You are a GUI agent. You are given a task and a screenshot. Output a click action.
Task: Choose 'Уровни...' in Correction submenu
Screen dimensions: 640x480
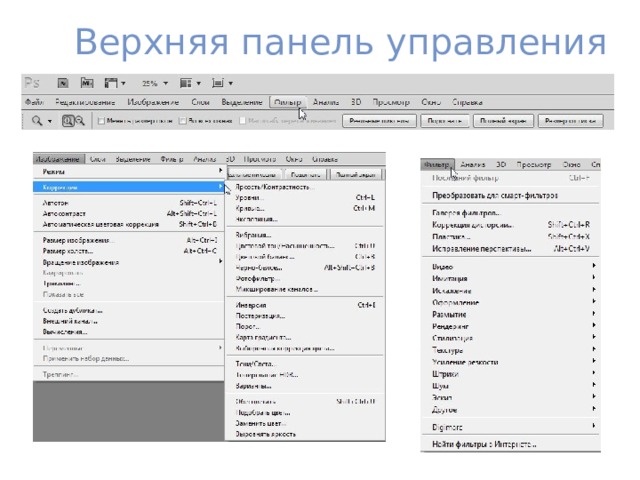point(249,198)
